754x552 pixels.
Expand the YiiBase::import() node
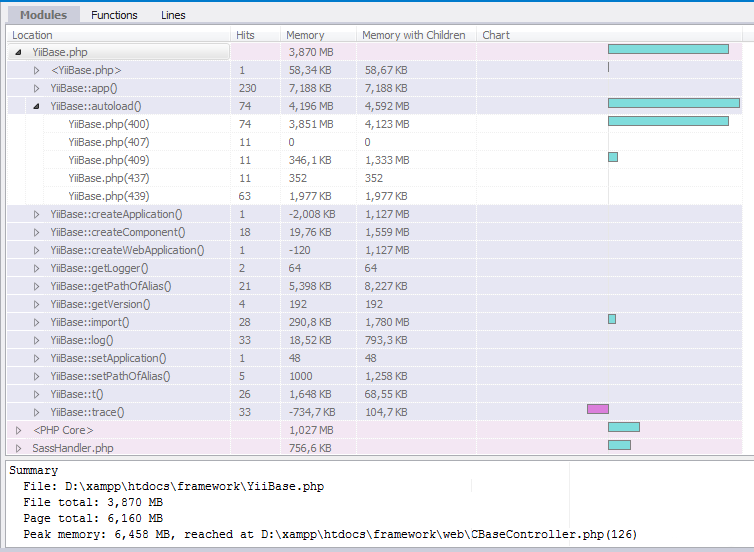pos(37,322)
